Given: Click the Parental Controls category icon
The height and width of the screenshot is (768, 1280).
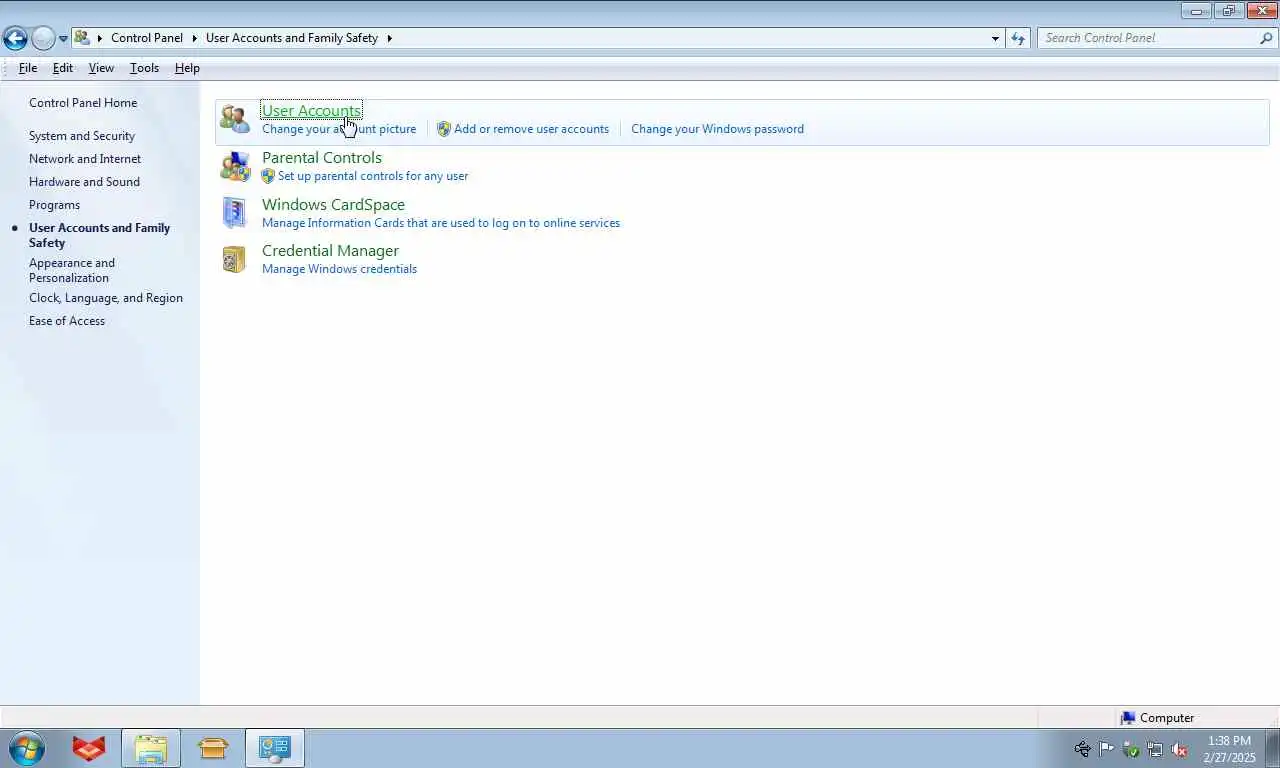Looking at the screenshot, I should (235, 166).
